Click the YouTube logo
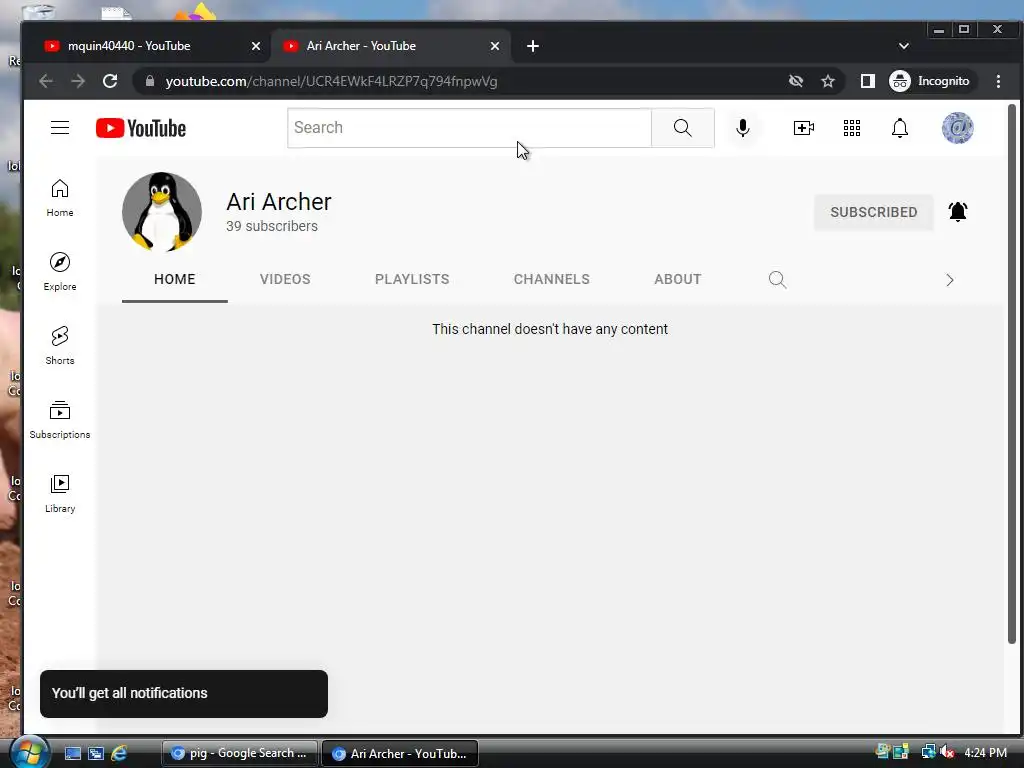 click(x=140, y=128)
